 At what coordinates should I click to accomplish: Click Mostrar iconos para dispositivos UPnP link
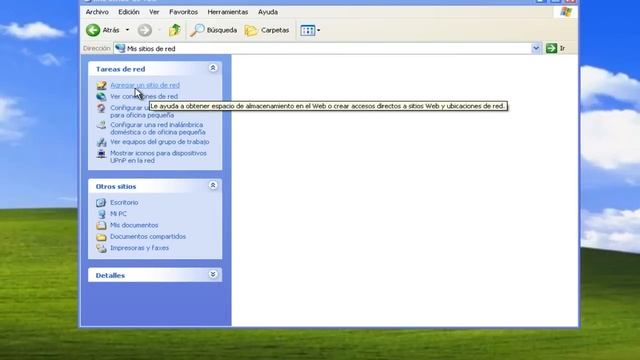[x=158, y=157]
